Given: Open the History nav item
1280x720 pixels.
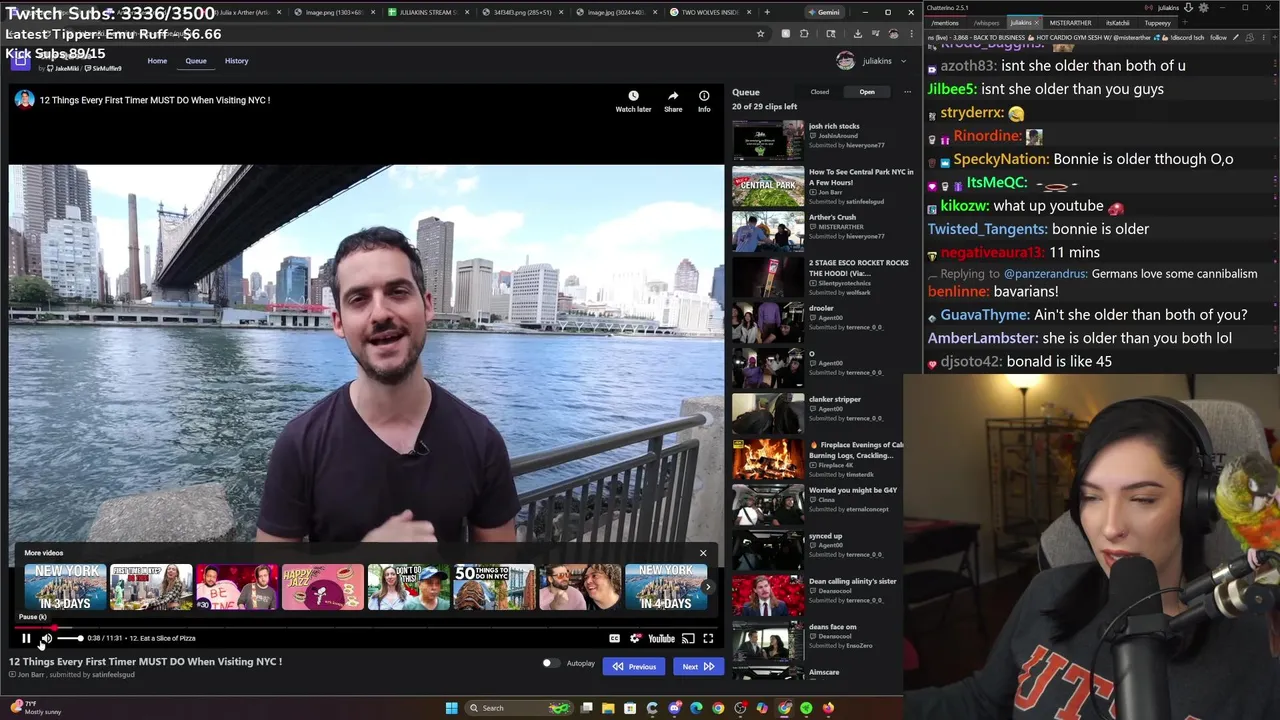Looking at the screenshot, I should (x=236, y=61).
